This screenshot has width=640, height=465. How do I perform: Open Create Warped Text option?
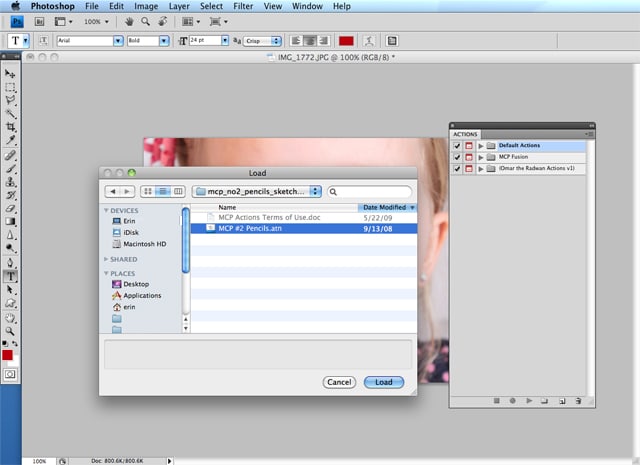tap(369, 41)
